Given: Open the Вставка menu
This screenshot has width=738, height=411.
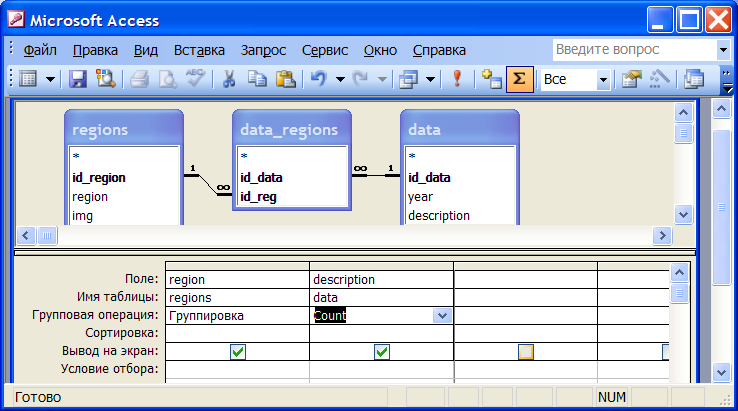Looking at the screenshot, I should (199, 50).
